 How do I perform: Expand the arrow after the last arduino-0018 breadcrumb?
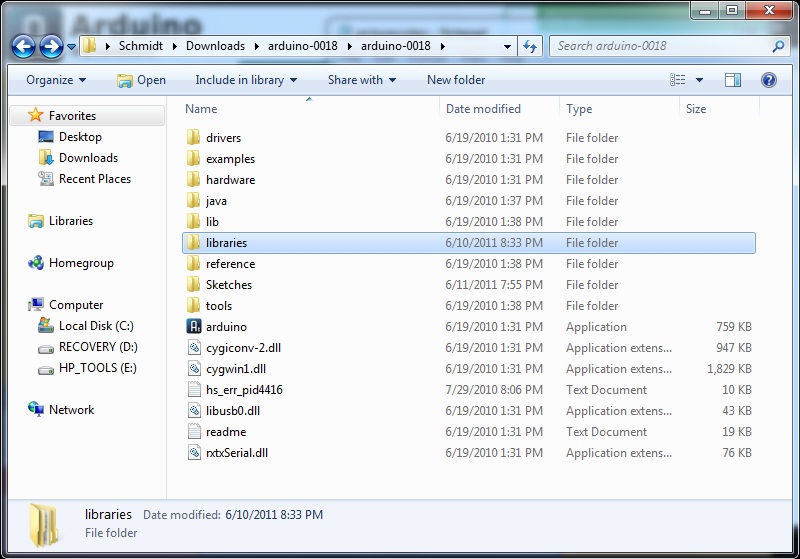point(442,46)
